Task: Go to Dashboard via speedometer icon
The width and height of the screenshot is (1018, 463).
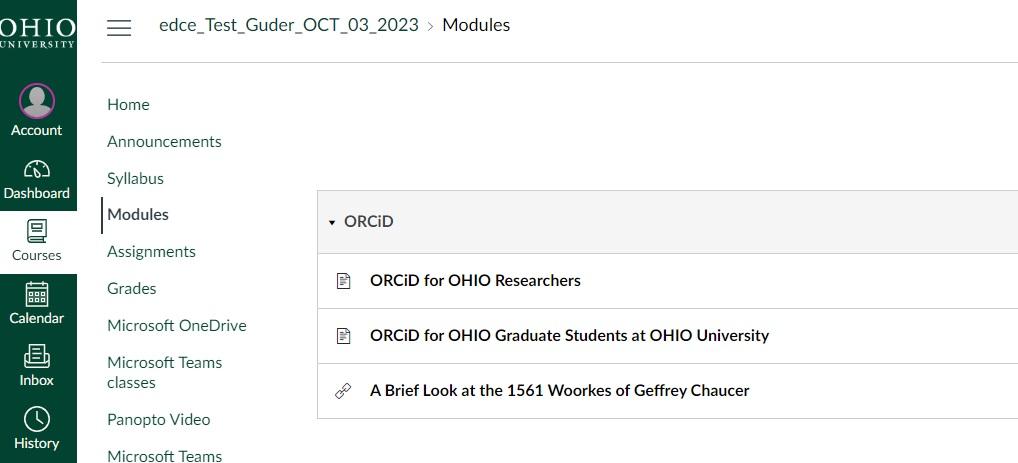Action: 37,169
